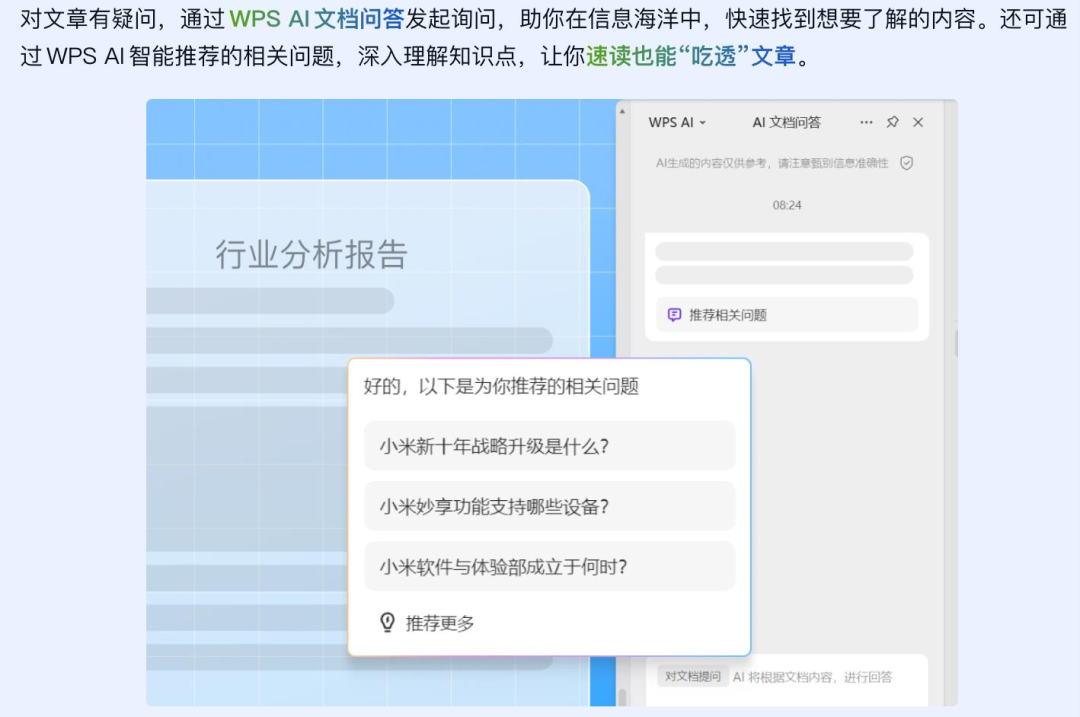
Task: Click the purple chat icon in 推荐相关问题
Action: pyautogui.click(x=674, y=315)
